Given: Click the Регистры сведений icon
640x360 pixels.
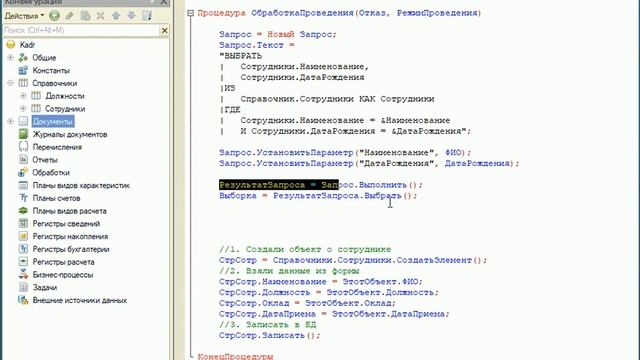Looking at the screenshot, I should [23, 223].
